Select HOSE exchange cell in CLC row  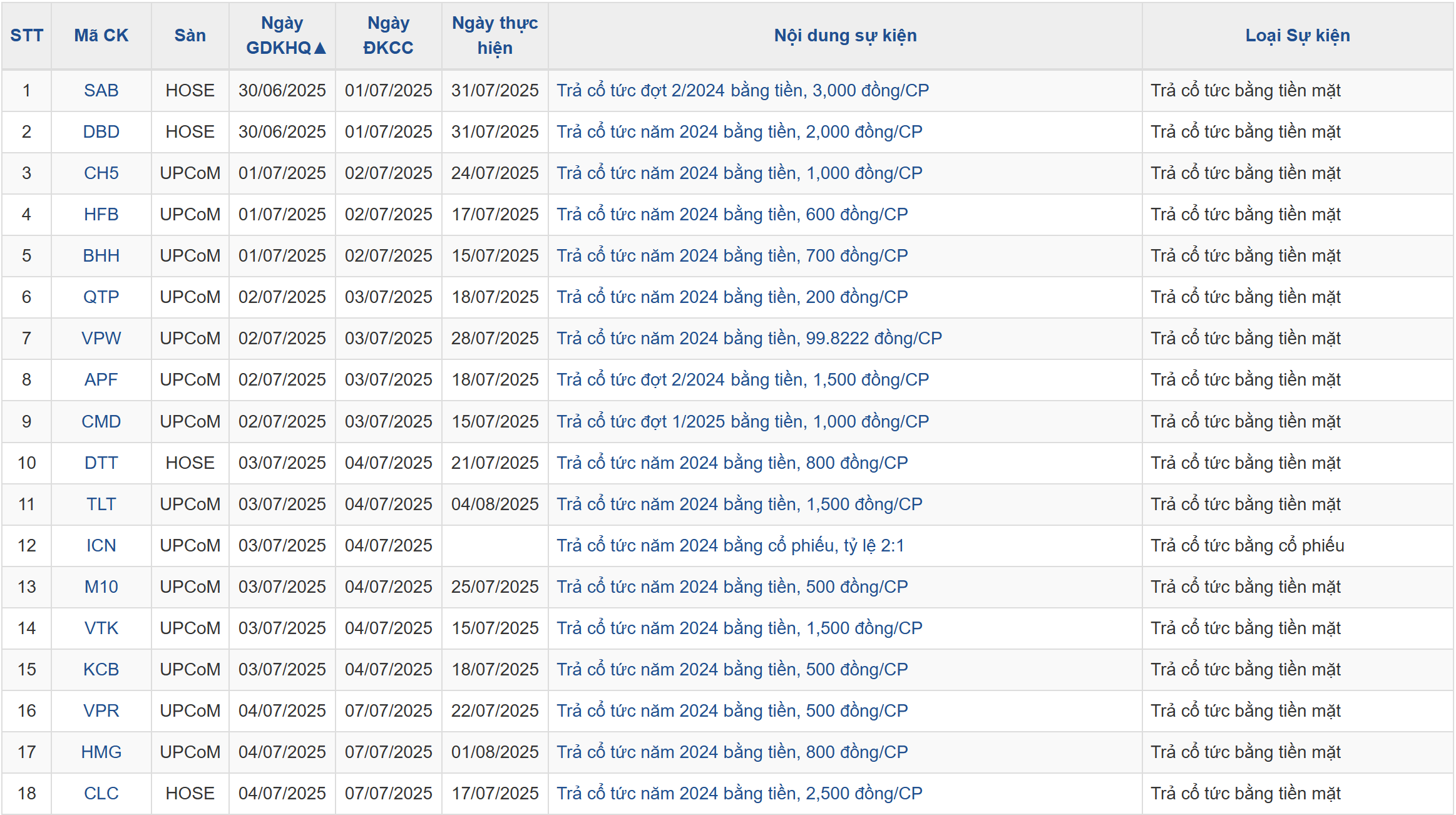point(190,794)
